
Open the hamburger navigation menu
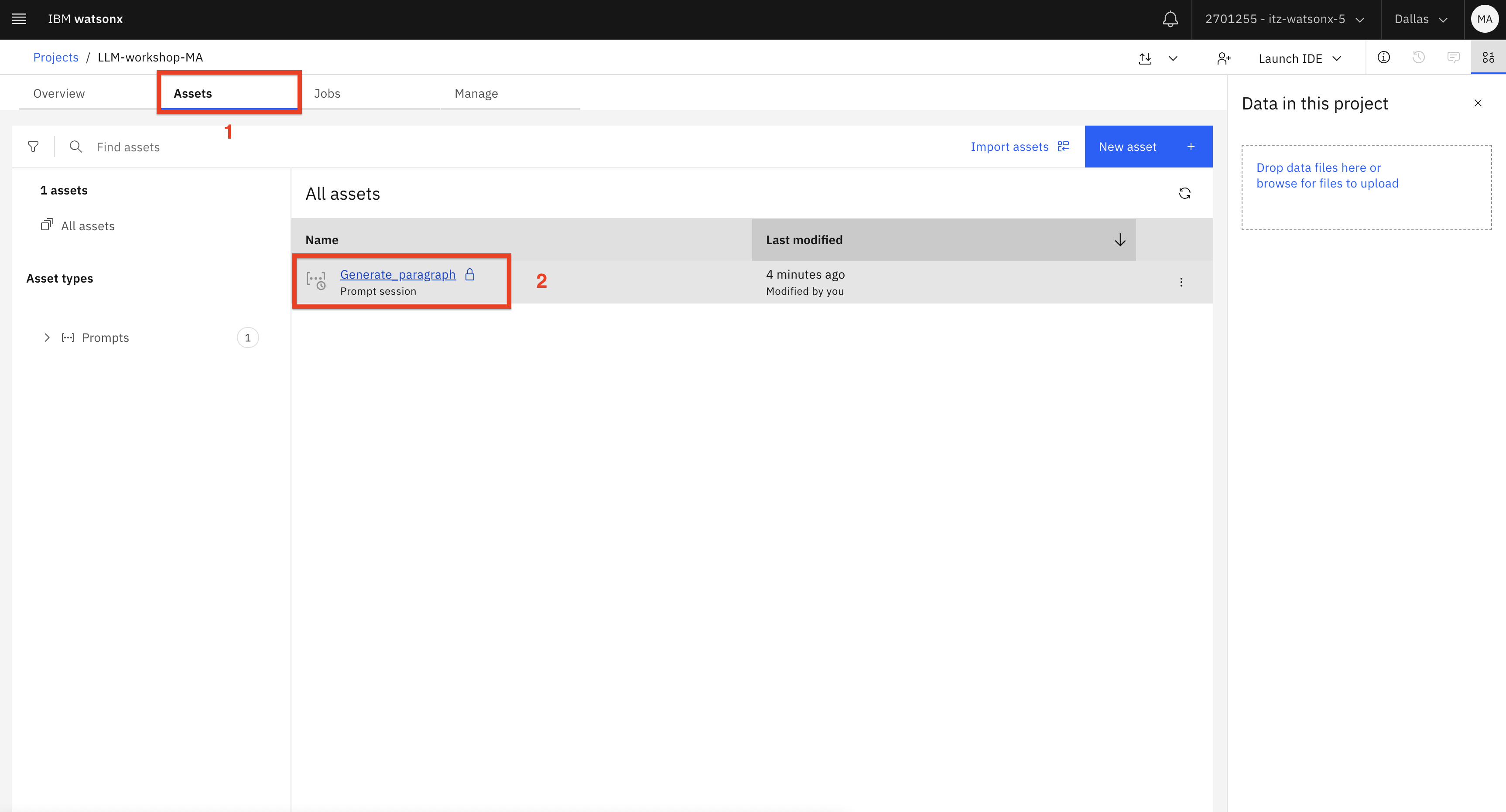(19, 19)
